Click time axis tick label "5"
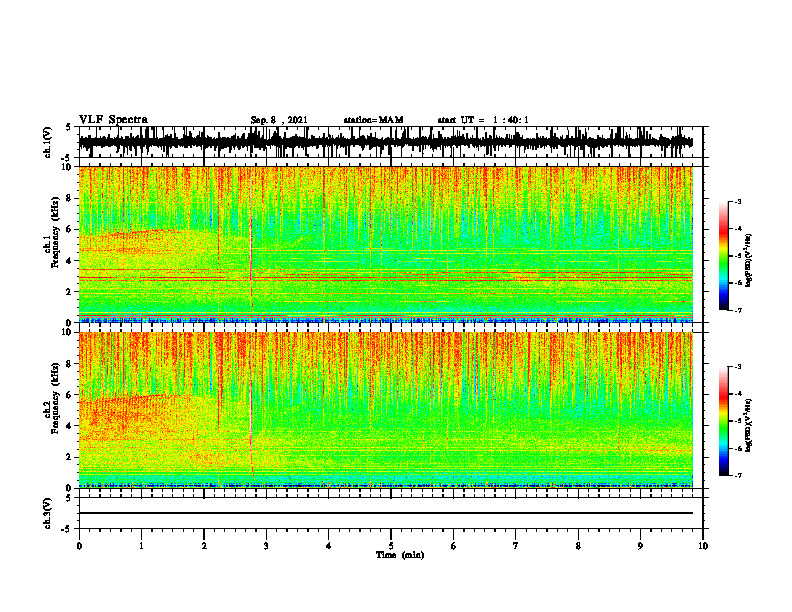This screenshot has height=612, width=792. tap(391, 546)
